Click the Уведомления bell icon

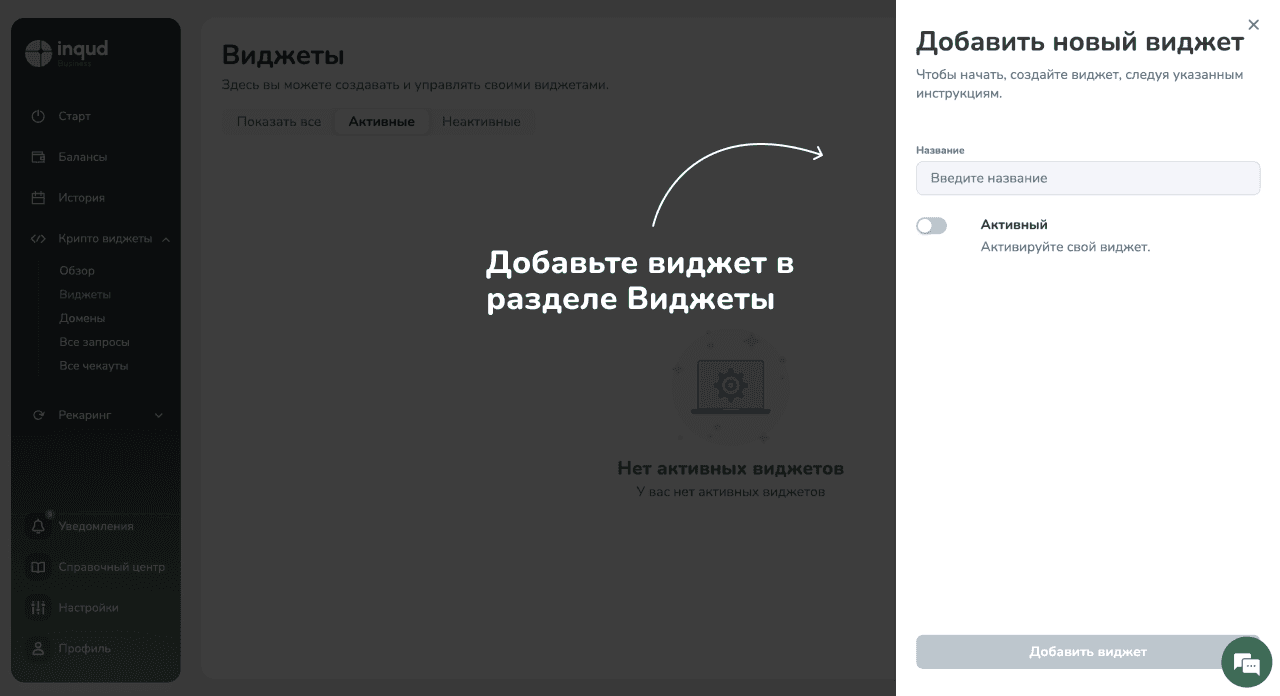[x=38, y=526]
